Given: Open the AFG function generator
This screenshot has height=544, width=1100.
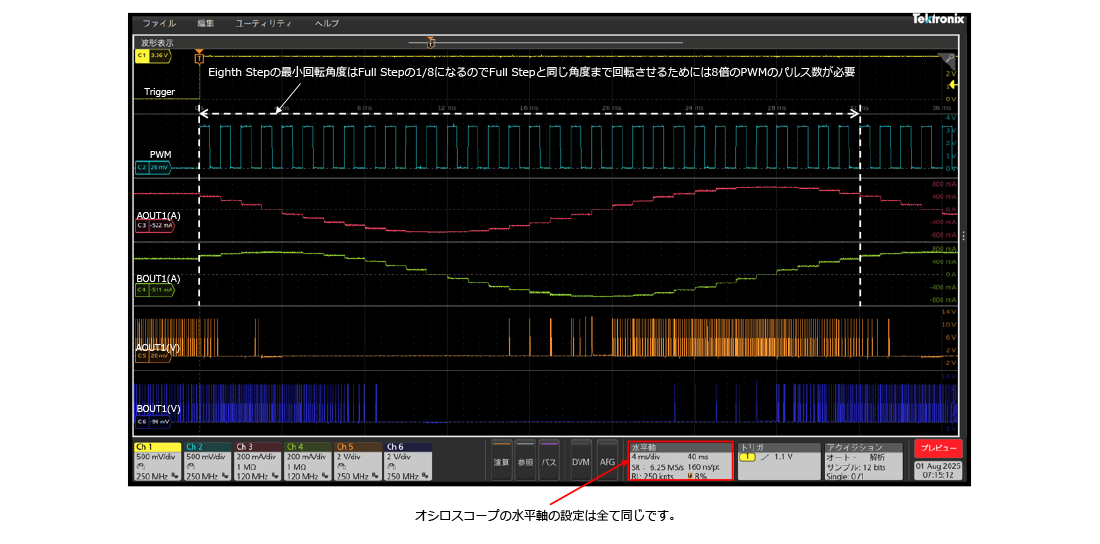Looking at the screenshot, I should [x=607, y=461].
